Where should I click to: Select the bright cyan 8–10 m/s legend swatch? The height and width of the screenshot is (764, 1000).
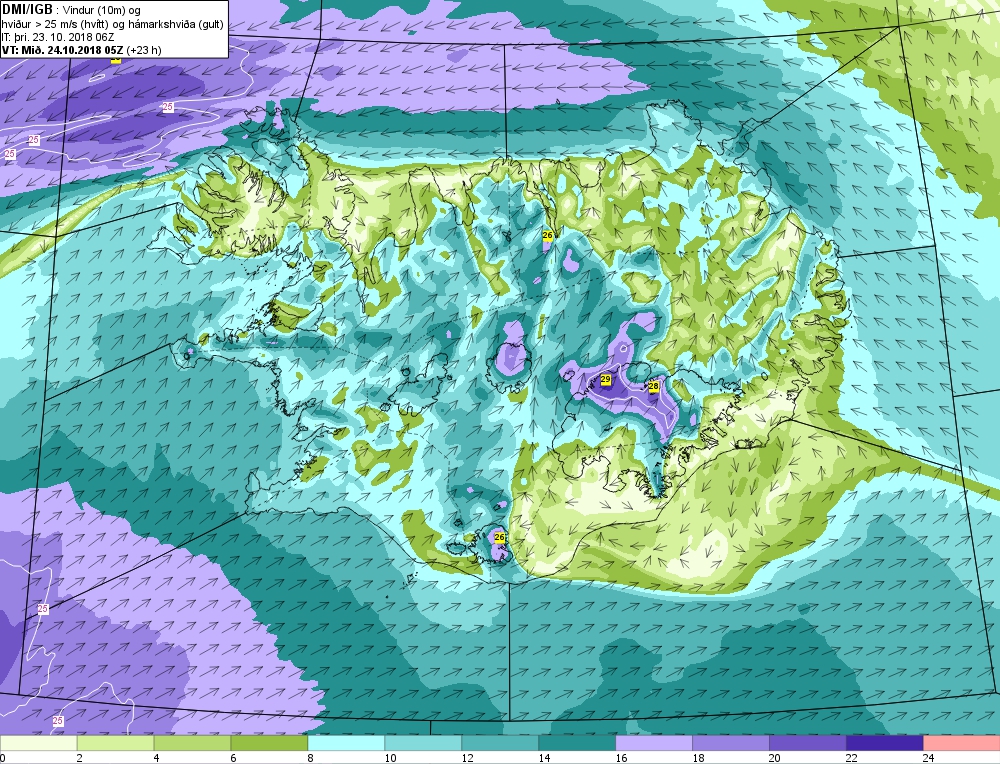tap(346, 743)
